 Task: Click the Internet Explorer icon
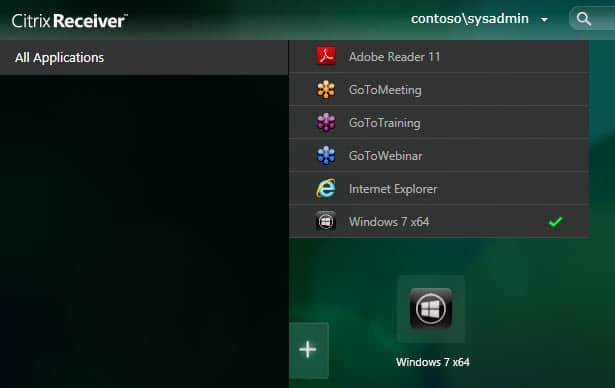[x=326, y=188]
